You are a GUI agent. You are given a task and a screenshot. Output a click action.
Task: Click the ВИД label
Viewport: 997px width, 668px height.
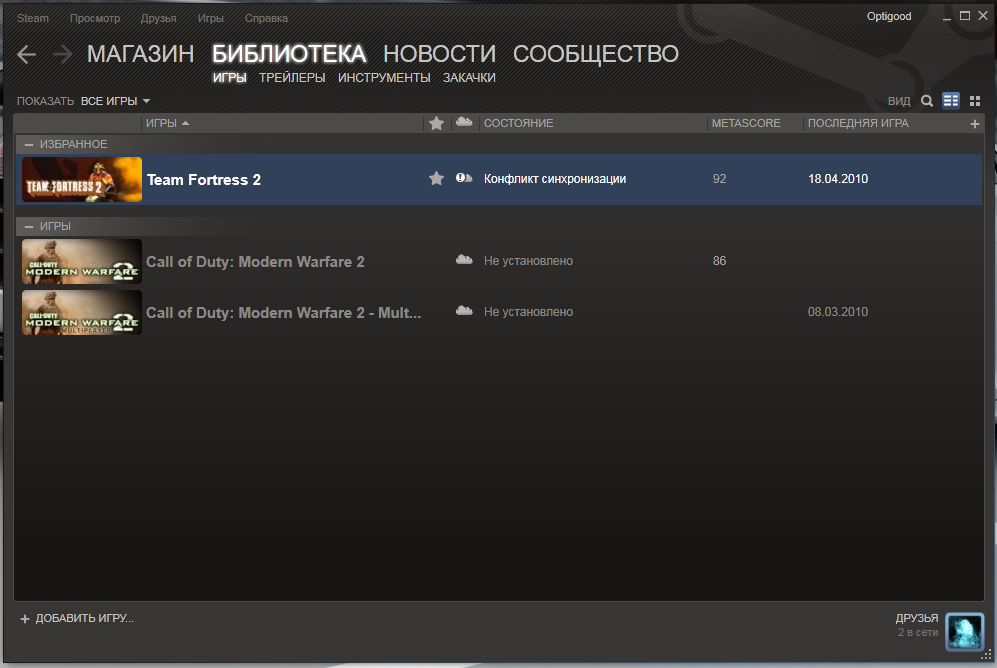[899, 101]
